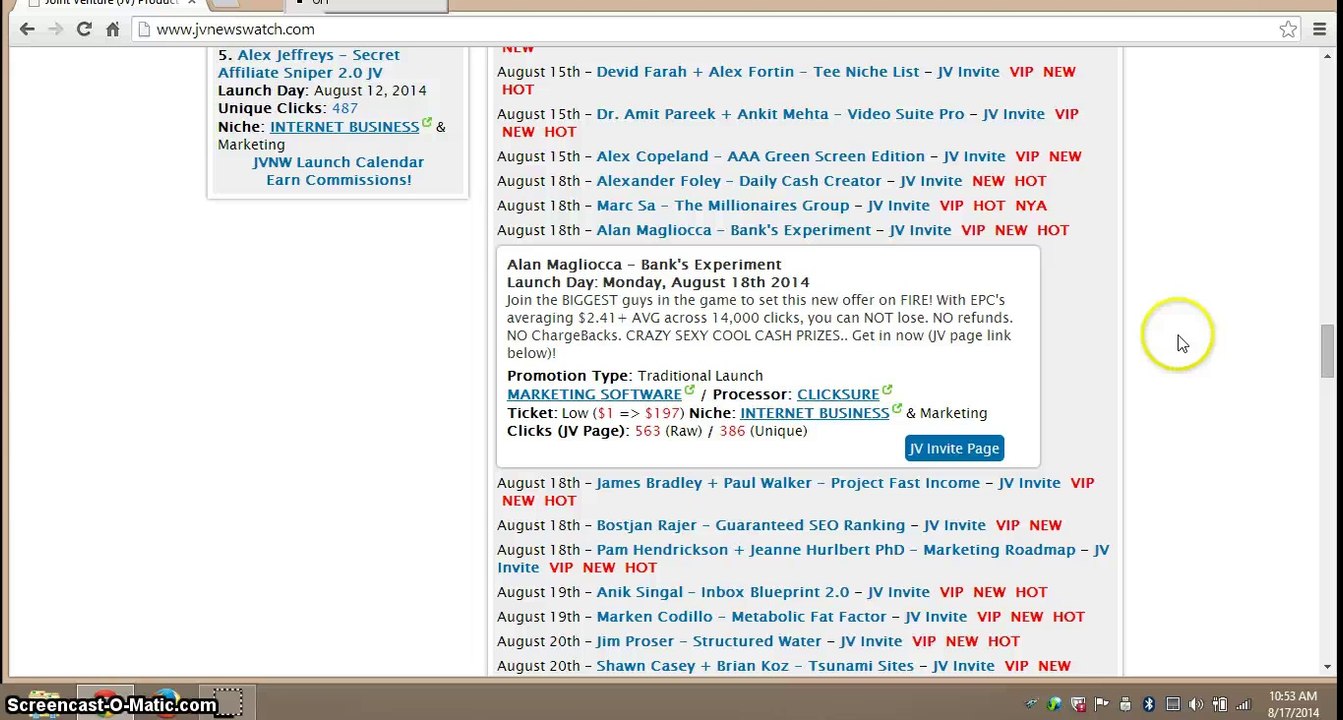Screen dimensions: 1343x720
Task: Open the CLICKSURE processor link
Action: coord(838,394)
